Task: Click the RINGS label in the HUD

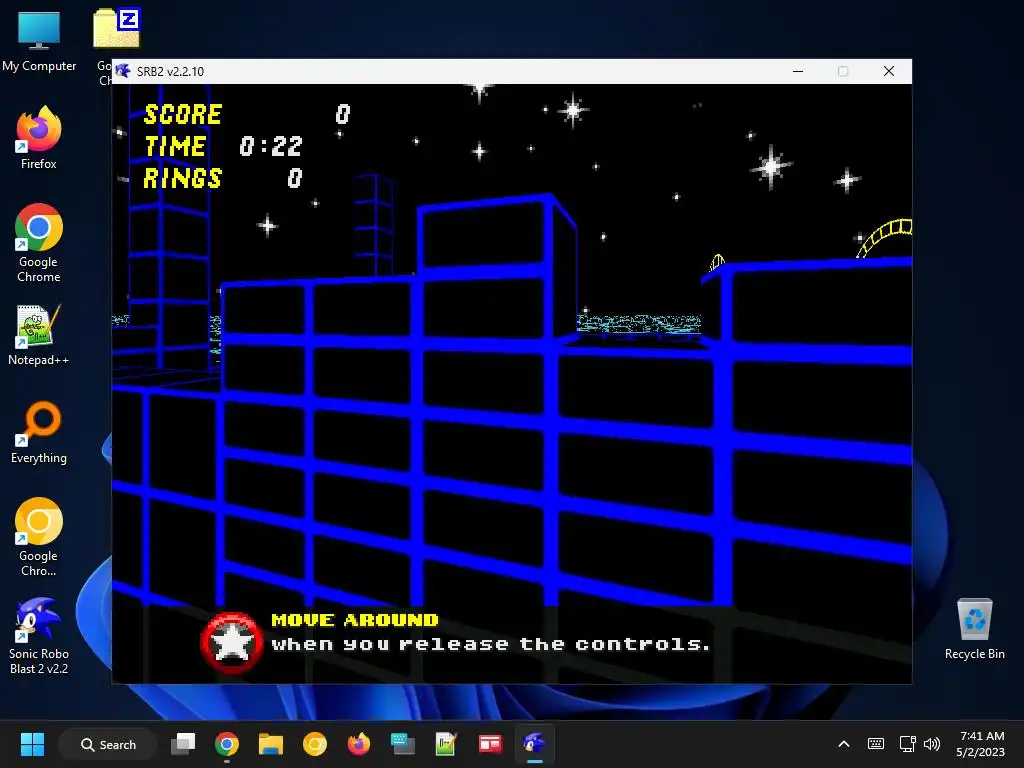Action: click(x=183, y=178)
